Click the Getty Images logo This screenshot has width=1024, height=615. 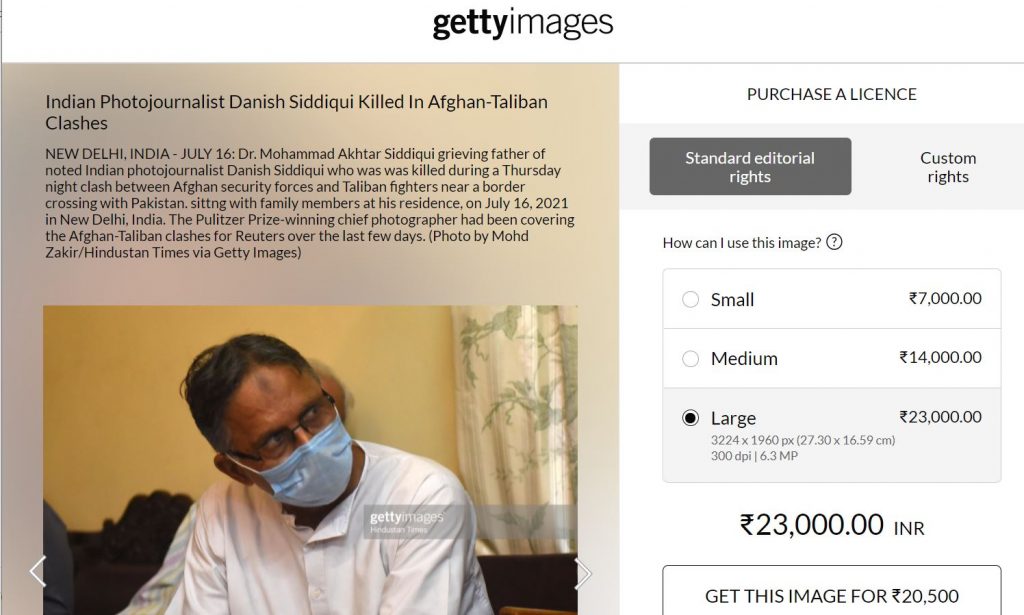(x=522, y=23)
